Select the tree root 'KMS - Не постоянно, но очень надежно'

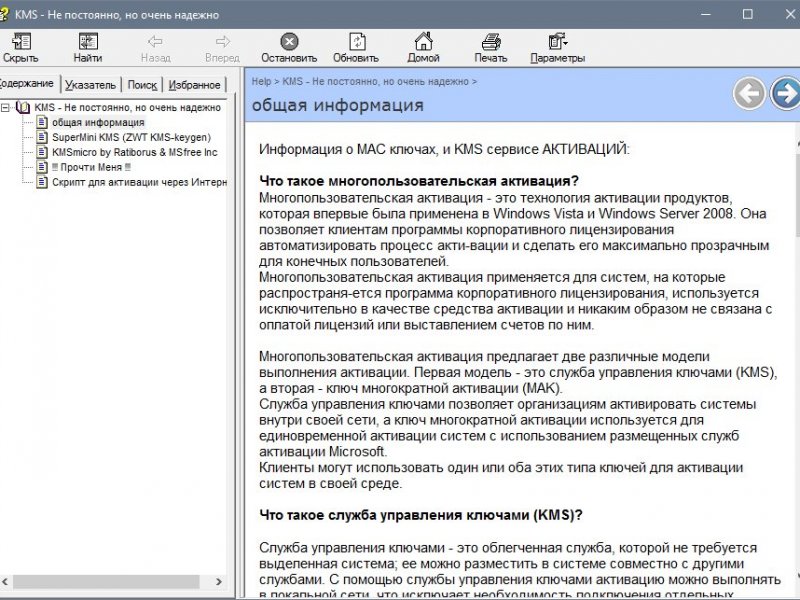click(x=128, y=108)
